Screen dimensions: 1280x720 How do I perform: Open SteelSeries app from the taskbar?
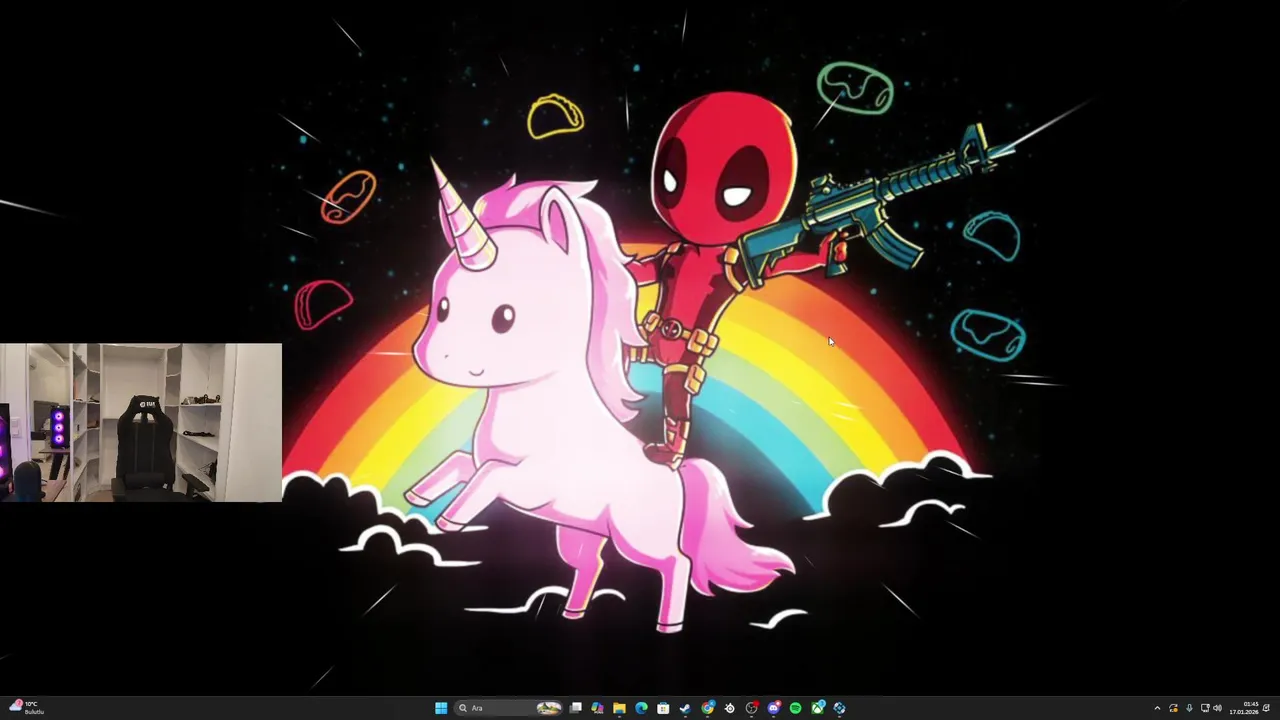[730, 708]
